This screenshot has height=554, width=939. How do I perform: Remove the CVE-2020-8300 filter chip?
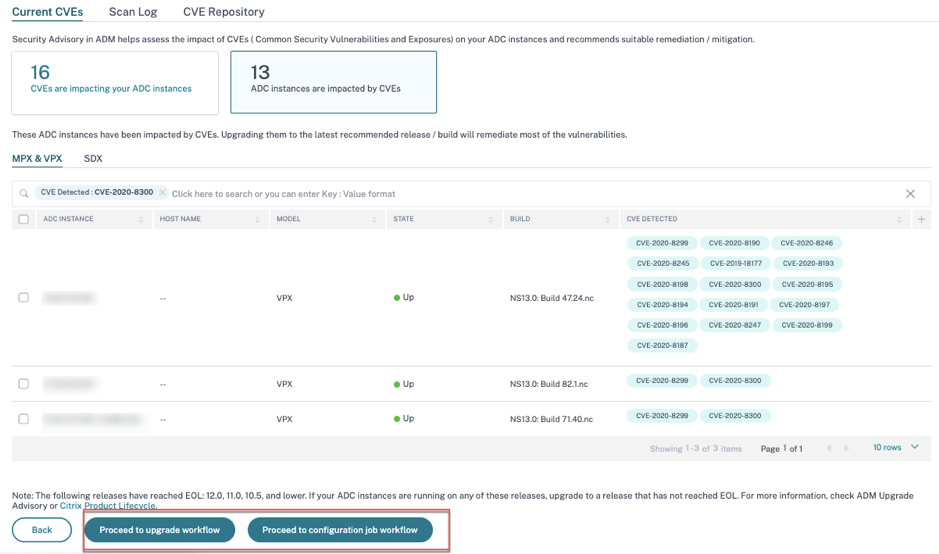tap(162, 192)
